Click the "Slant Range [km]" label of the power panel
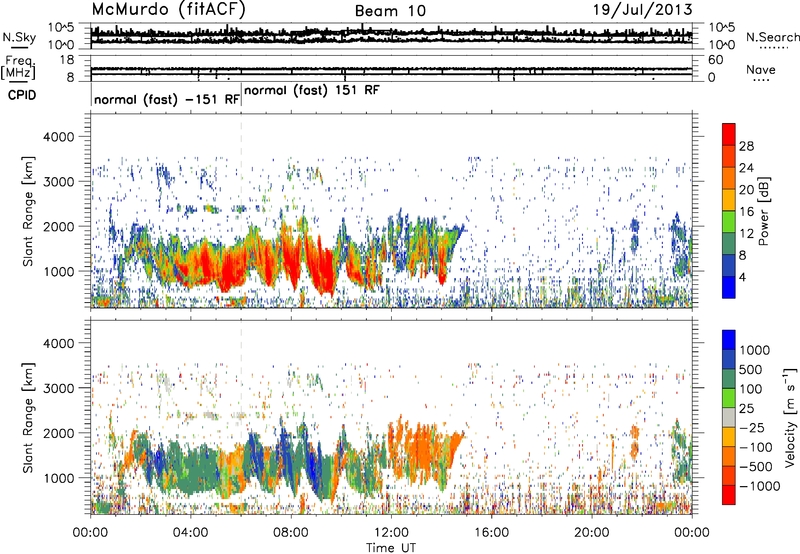Screen dimensions: 800x554 coord(28,211)
